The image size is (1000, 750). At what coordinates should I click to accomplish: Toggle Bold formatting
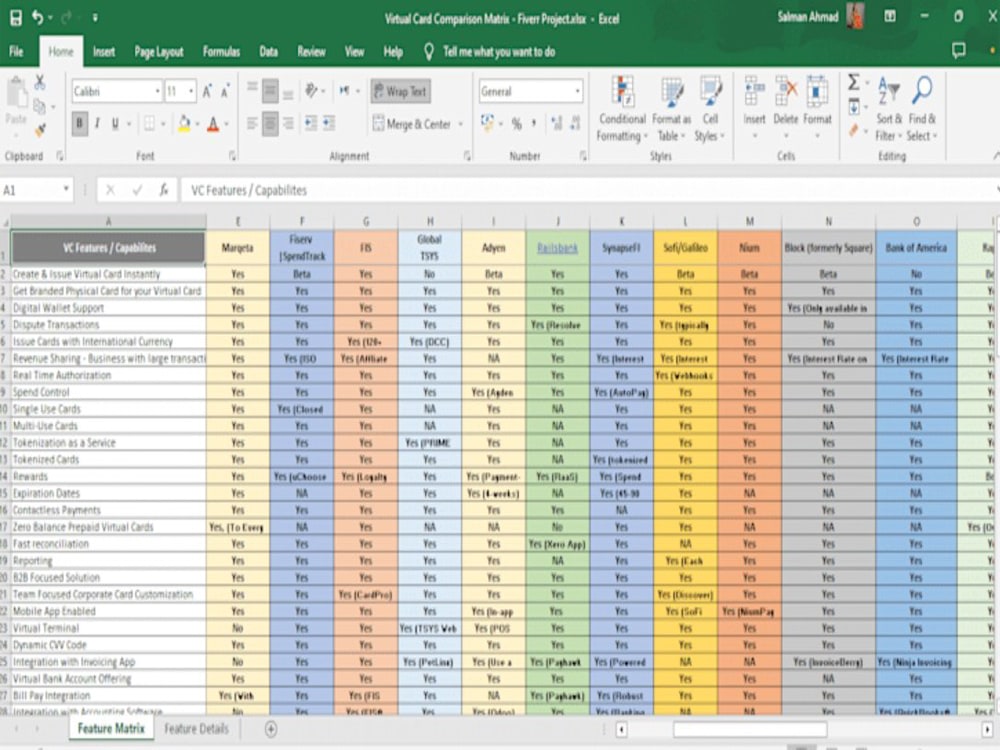[x=80, y=124]
